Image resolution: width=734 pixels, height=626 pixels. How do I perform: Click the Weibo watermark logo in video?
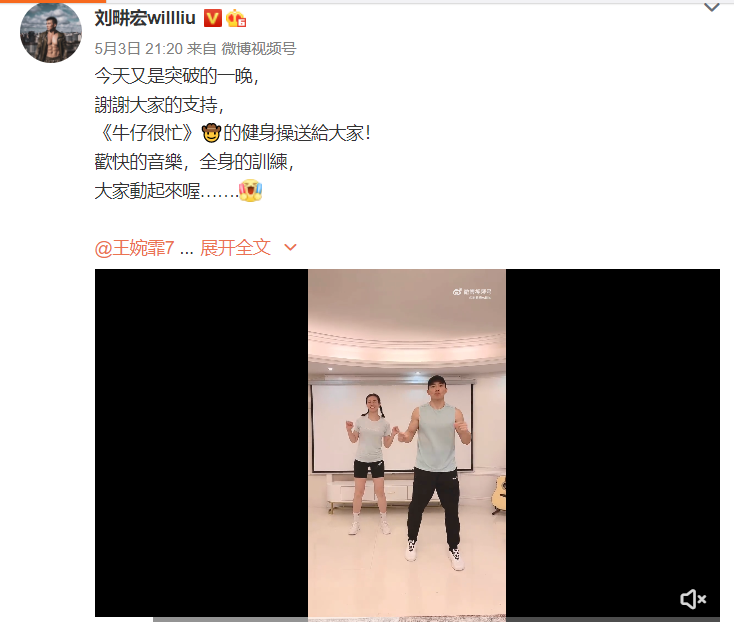pyautogui.click(x=457, y=292)
